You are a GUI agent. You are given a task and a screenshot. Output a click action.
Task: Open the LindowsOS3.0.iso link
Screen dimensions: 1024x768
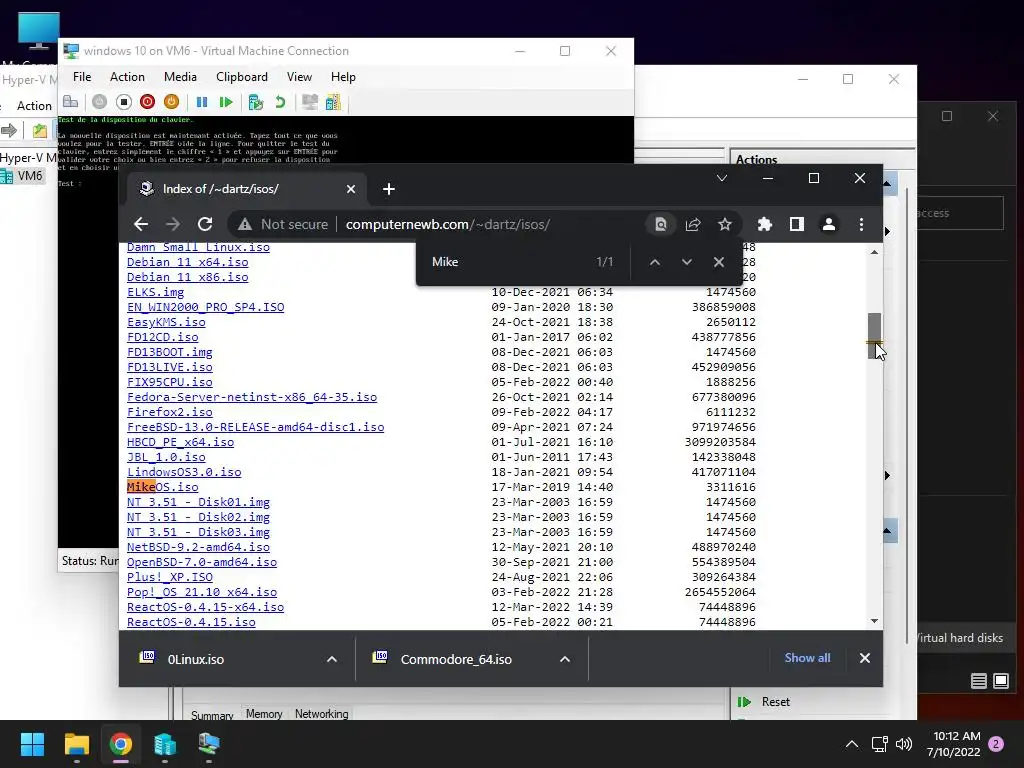184,472
